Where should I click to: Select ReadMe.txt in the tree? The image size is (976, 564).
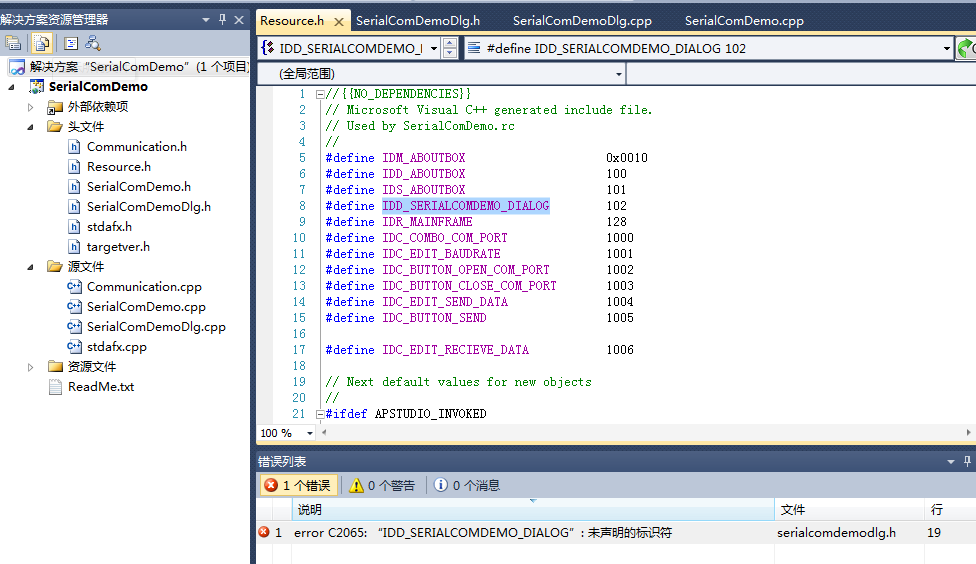[101, 387]
